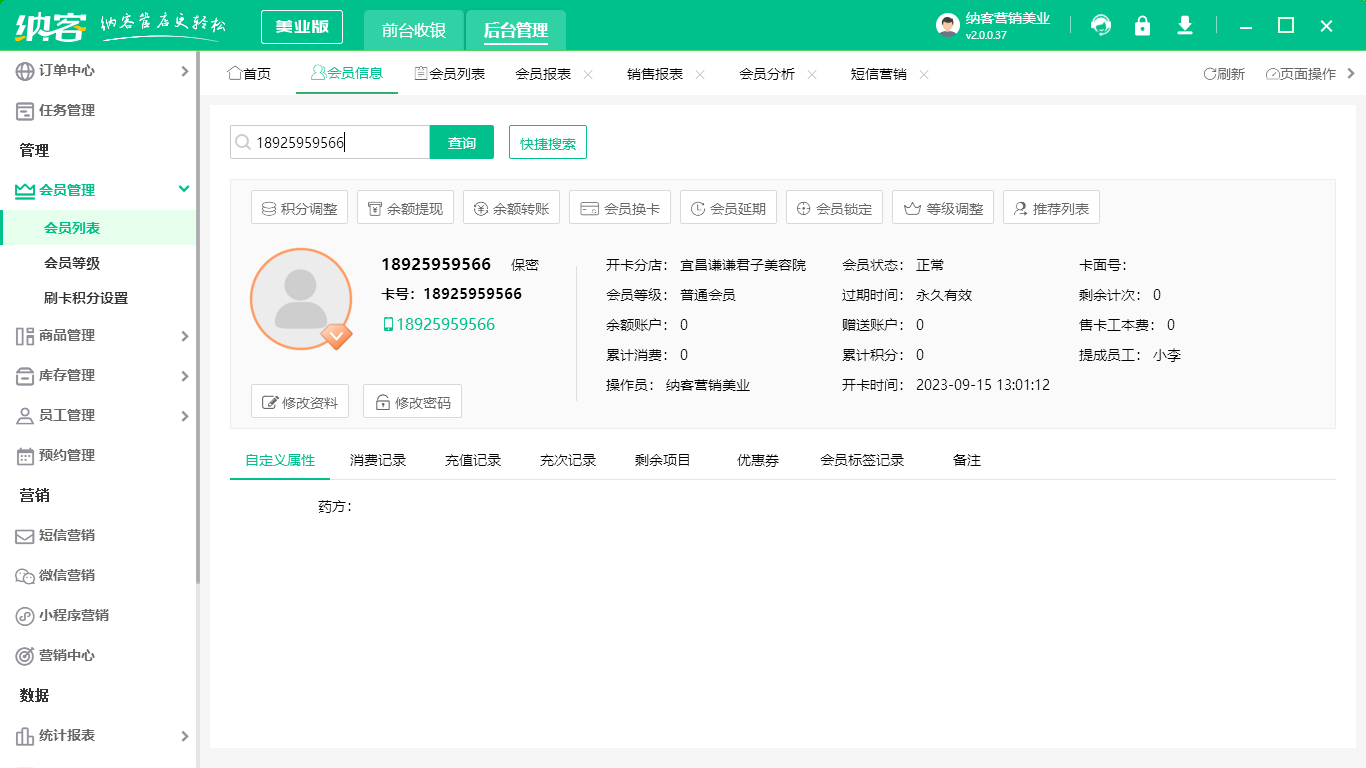Close the 短信营销 page tab
1366x768 pixels.
(x=924, y=75)
